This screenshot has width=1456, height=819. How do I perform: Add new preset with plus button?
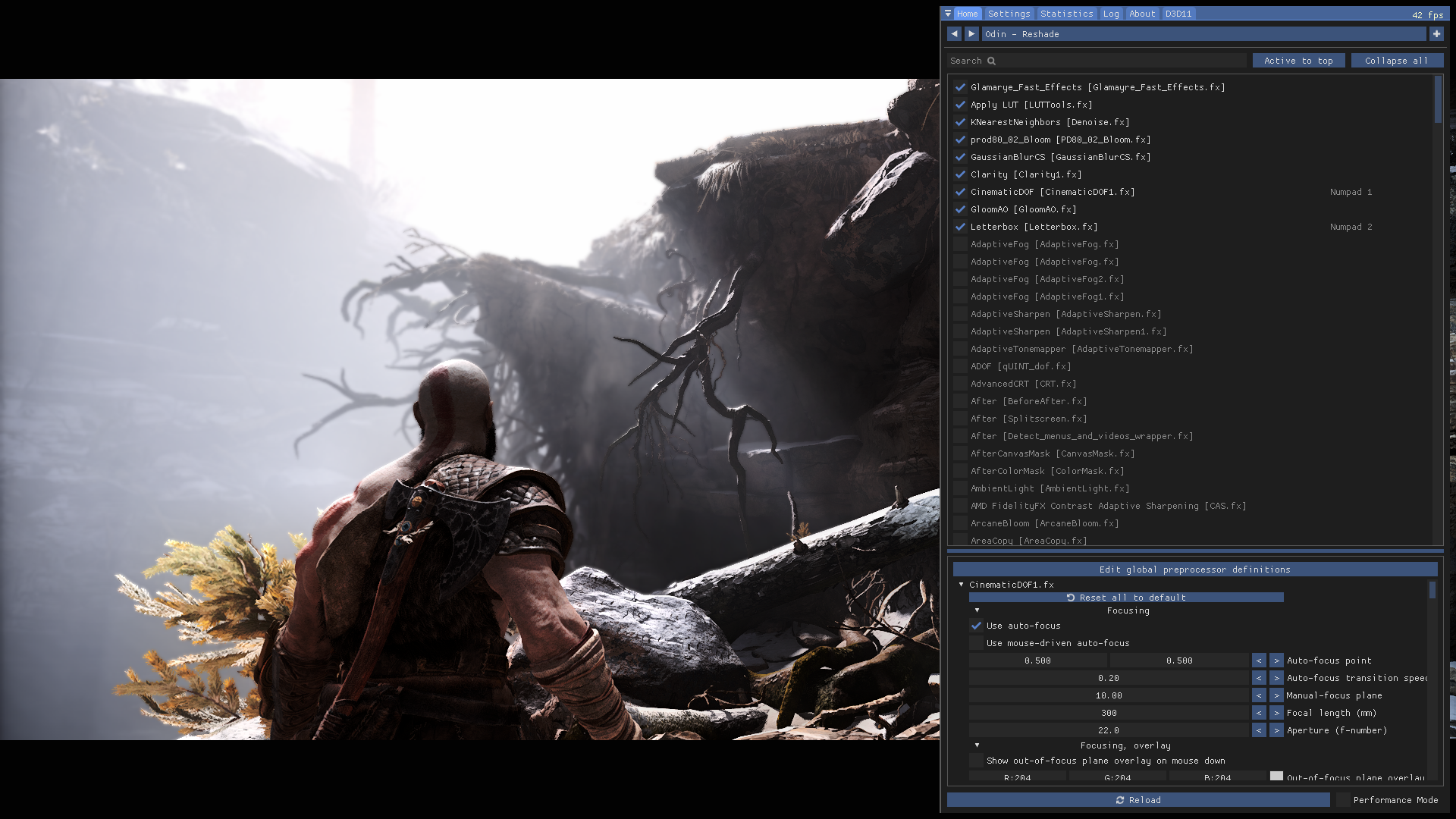coord(1436,34)
